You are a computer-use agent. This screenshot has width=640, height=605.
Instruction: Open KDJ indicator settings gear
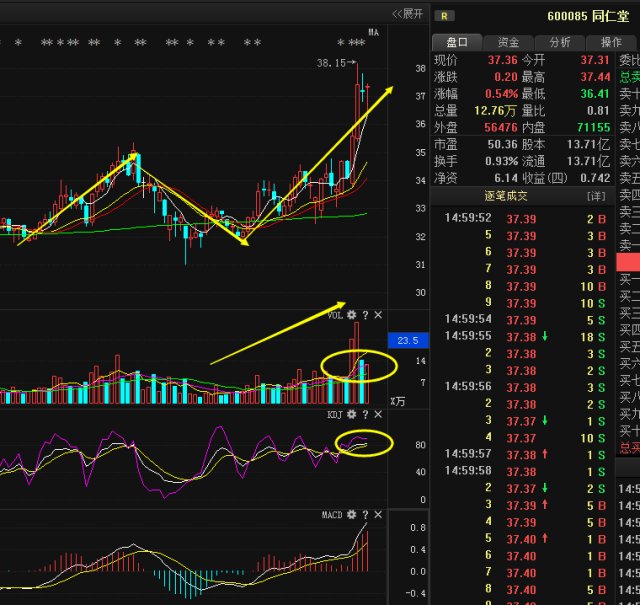click(351, 414)
